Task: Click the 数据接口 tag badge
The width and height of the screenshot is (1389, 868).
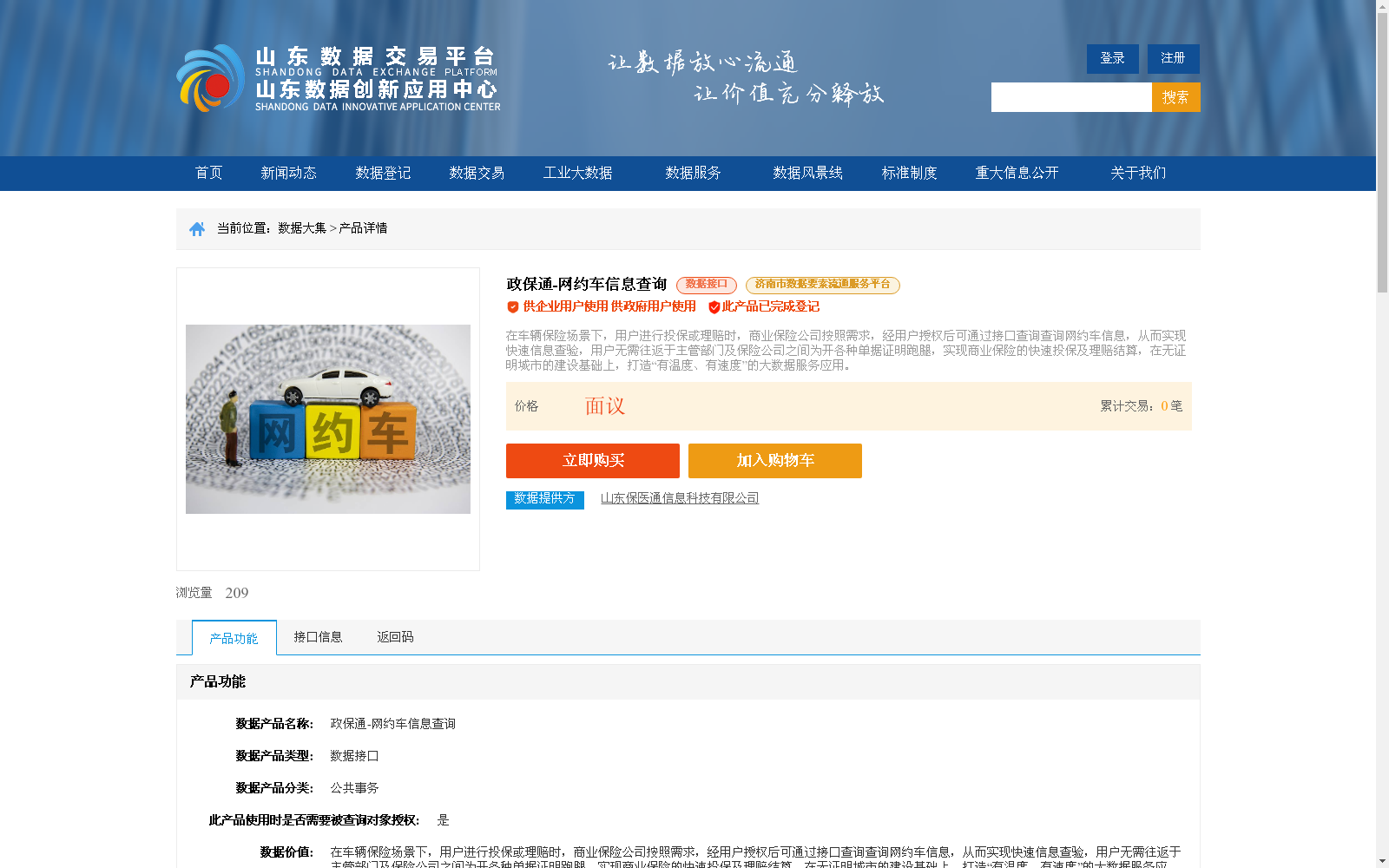Action: point(707,285)
